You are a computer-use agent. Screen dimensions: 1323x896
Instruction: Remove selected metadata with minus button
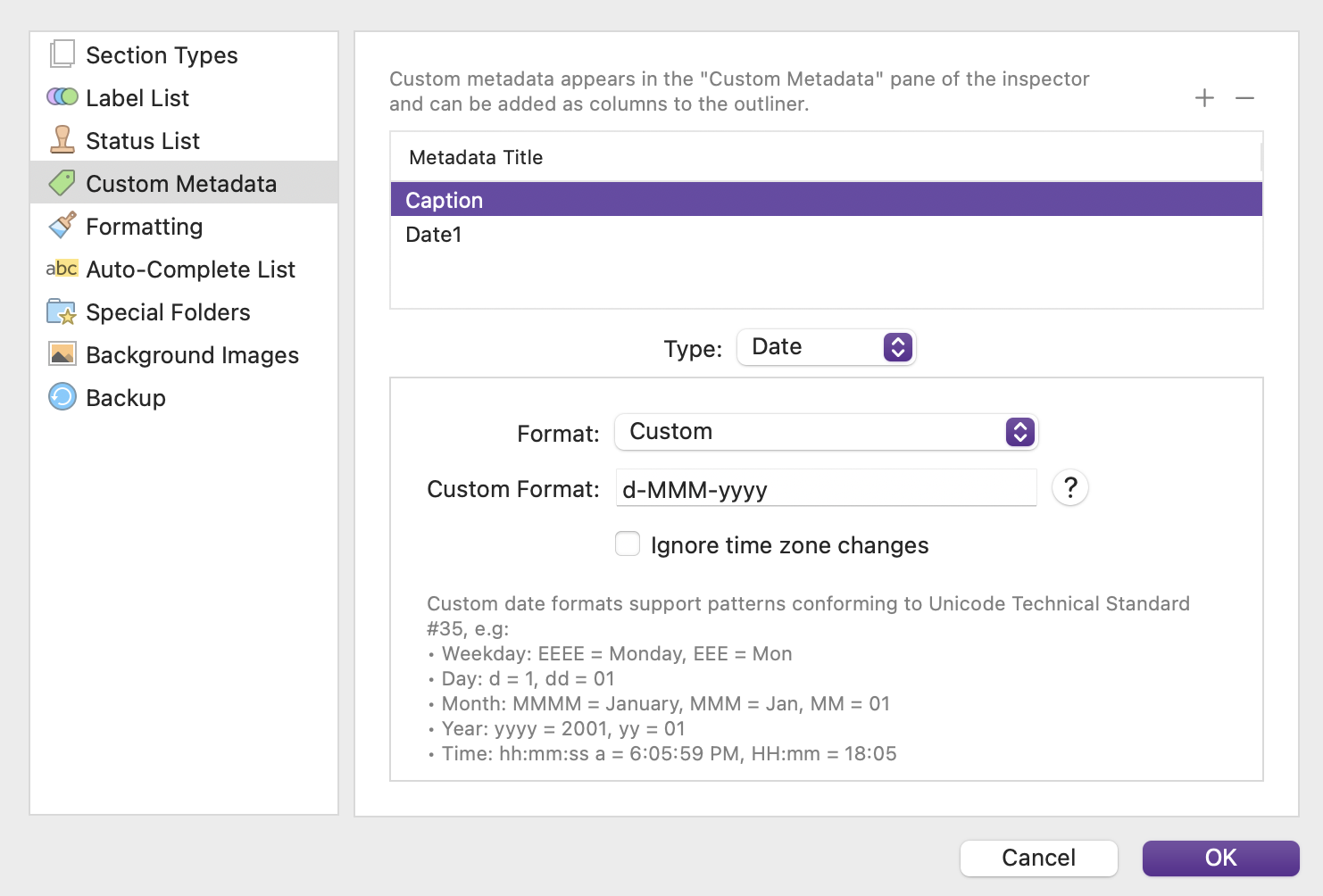pyautogui.click(x=1244, y=98)
